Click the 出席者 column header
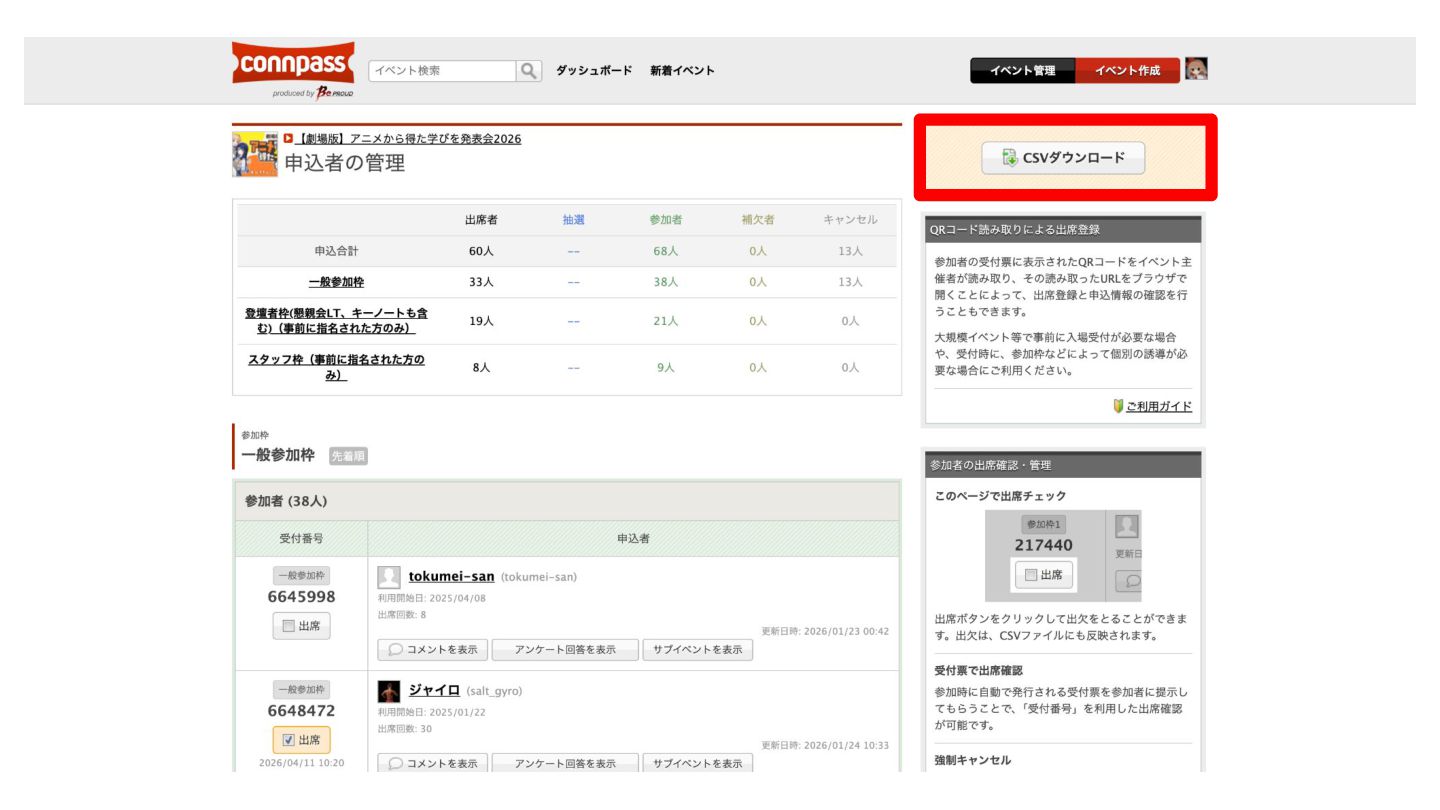Viewport: 1440px width, 810px height. [481, 220]
